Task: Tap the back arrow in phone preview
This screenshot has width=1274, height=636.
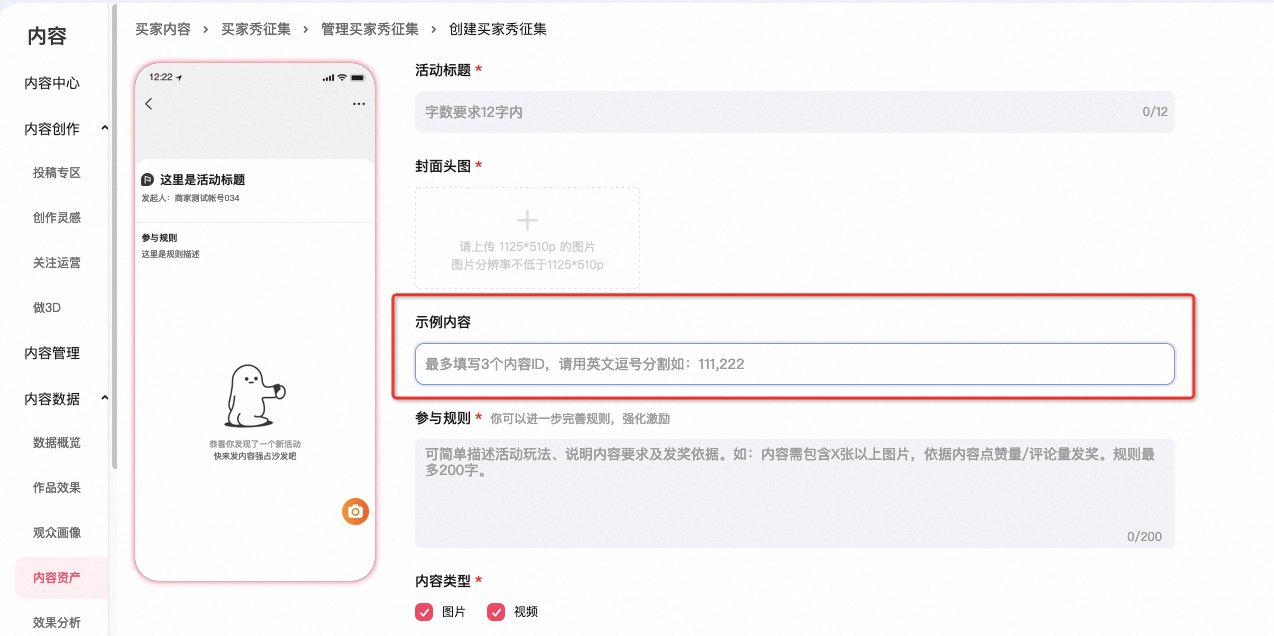Action: tap(149, 104)
